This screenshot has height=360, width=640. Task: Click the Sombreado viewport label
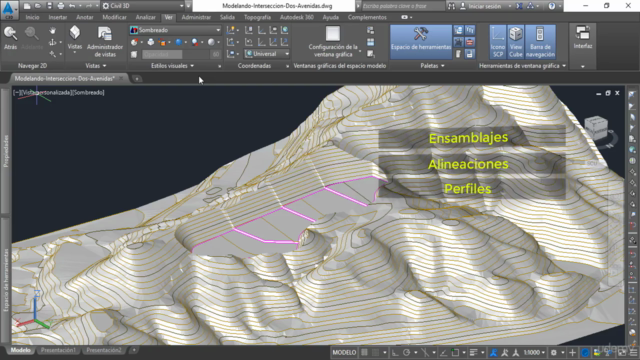[x=89, y=93]
